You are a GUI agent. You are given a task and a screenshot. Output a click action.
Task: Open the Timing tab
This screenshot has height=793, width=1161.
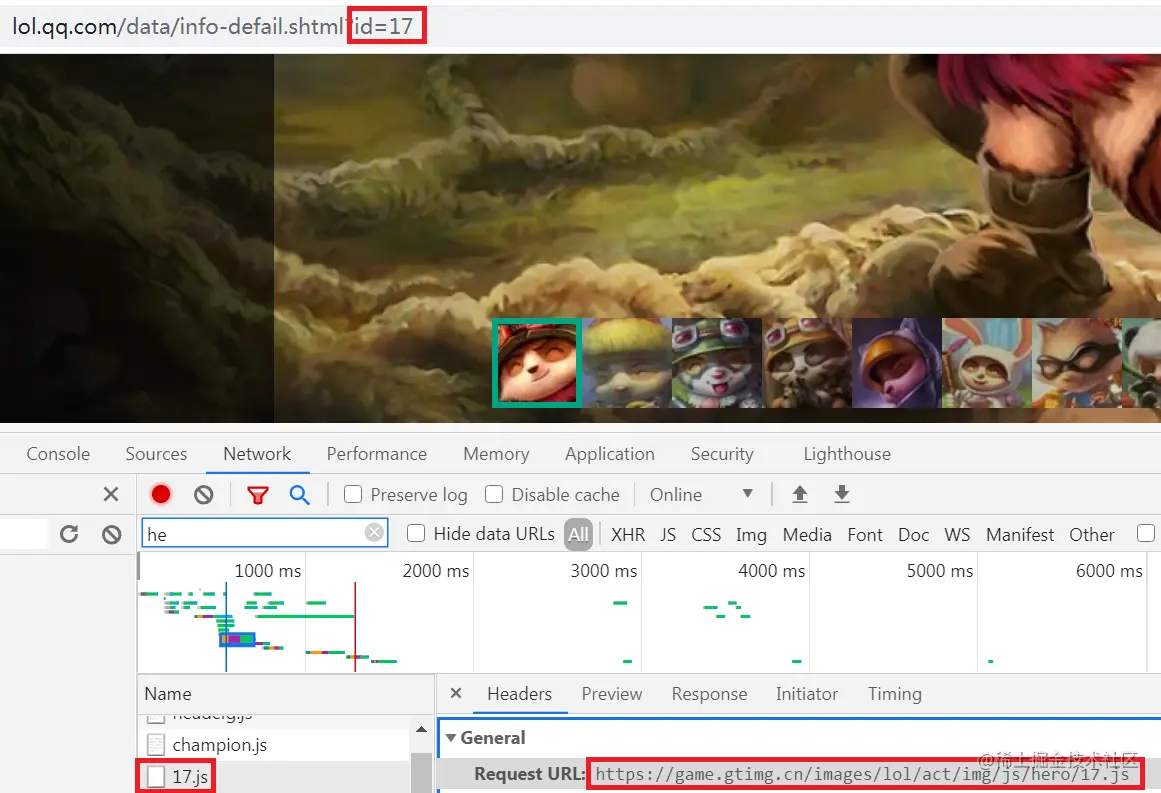(894, 694)
